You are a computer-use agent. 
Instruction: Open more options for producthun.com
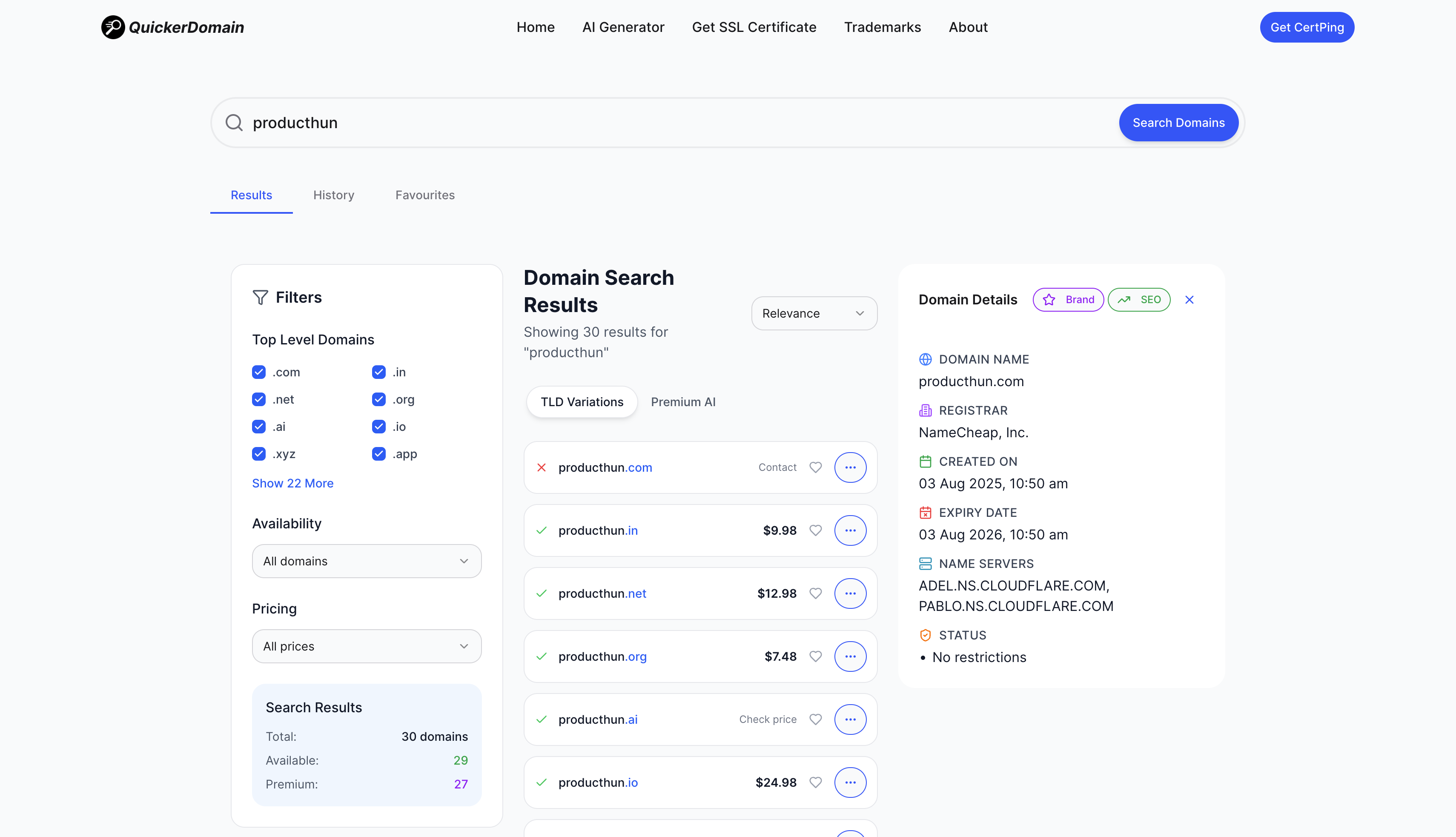850,467
